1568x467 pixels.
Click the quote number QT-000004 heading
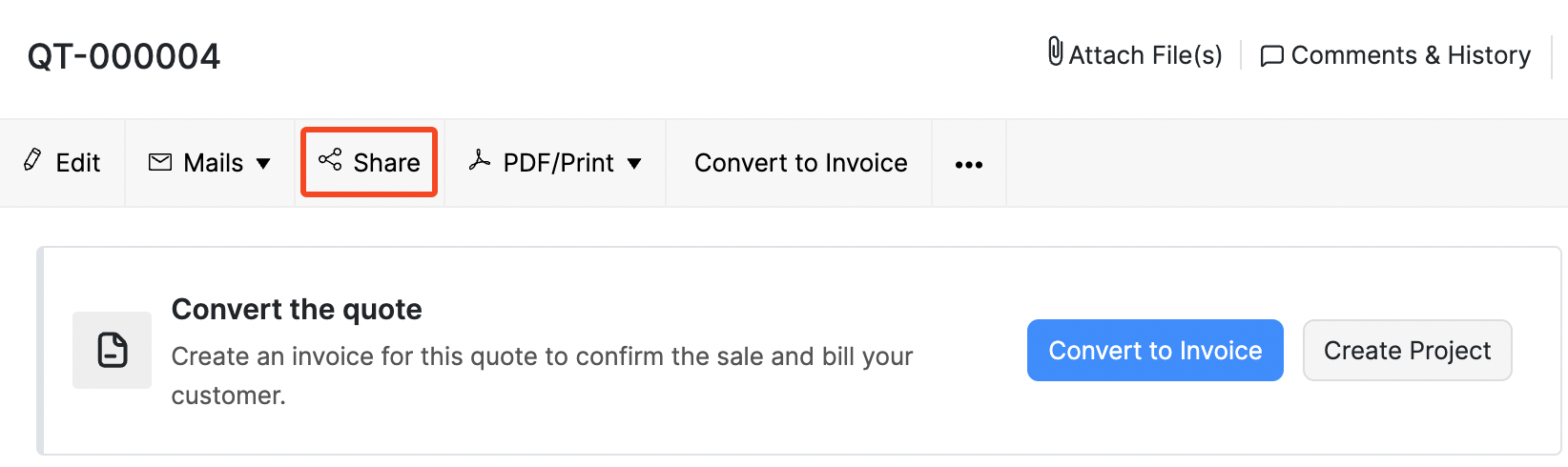click(124, 56)
